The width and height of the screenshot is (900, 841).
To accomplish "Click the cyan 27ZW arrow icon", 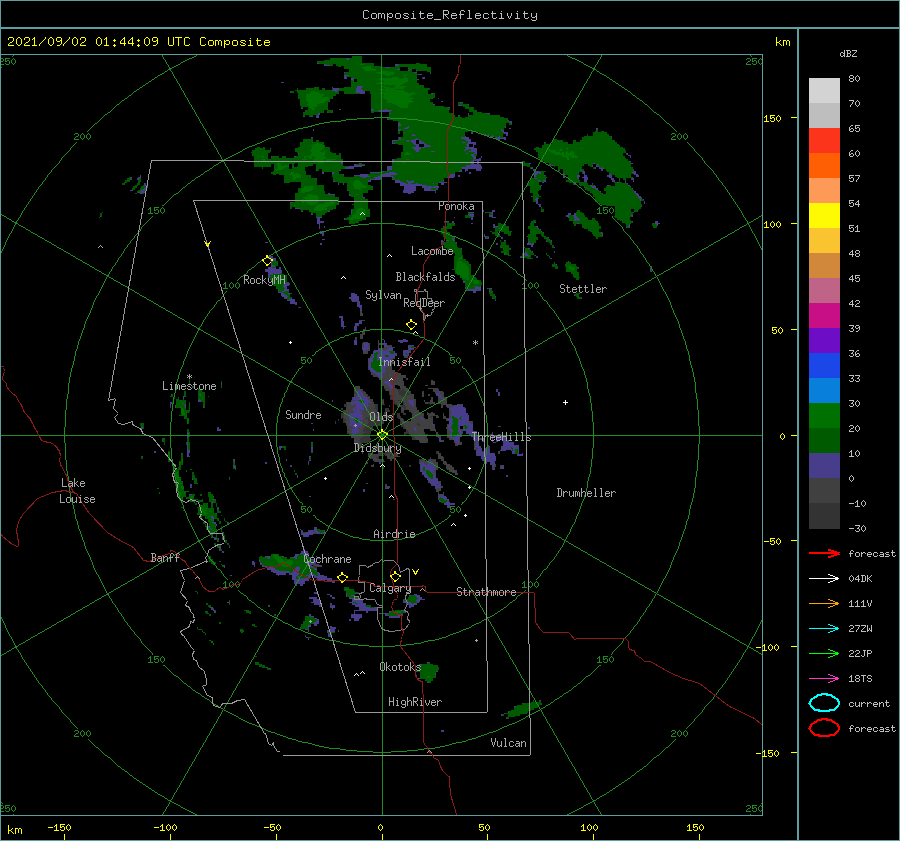I will click(x=824, y=629).
